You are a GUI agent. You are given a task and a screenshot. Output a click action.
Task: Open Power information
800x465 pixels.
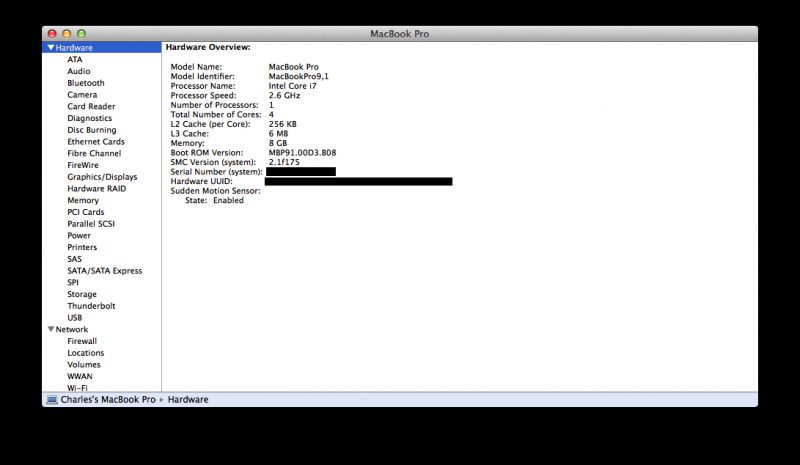(x=79, y=235)
